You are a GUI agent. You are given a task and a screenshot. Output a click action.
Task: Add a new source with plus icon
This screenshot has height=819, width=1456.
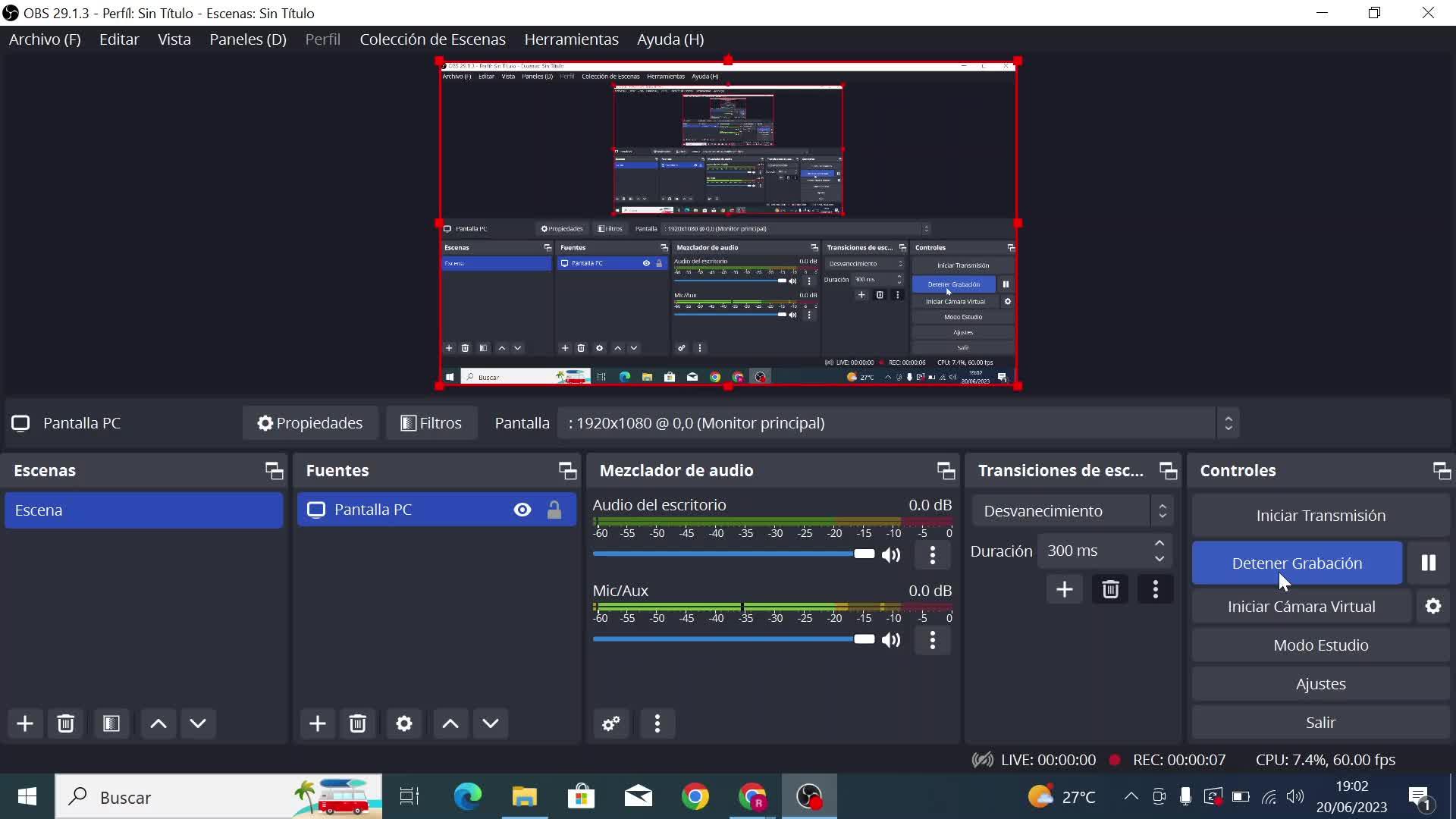[317, 723]
